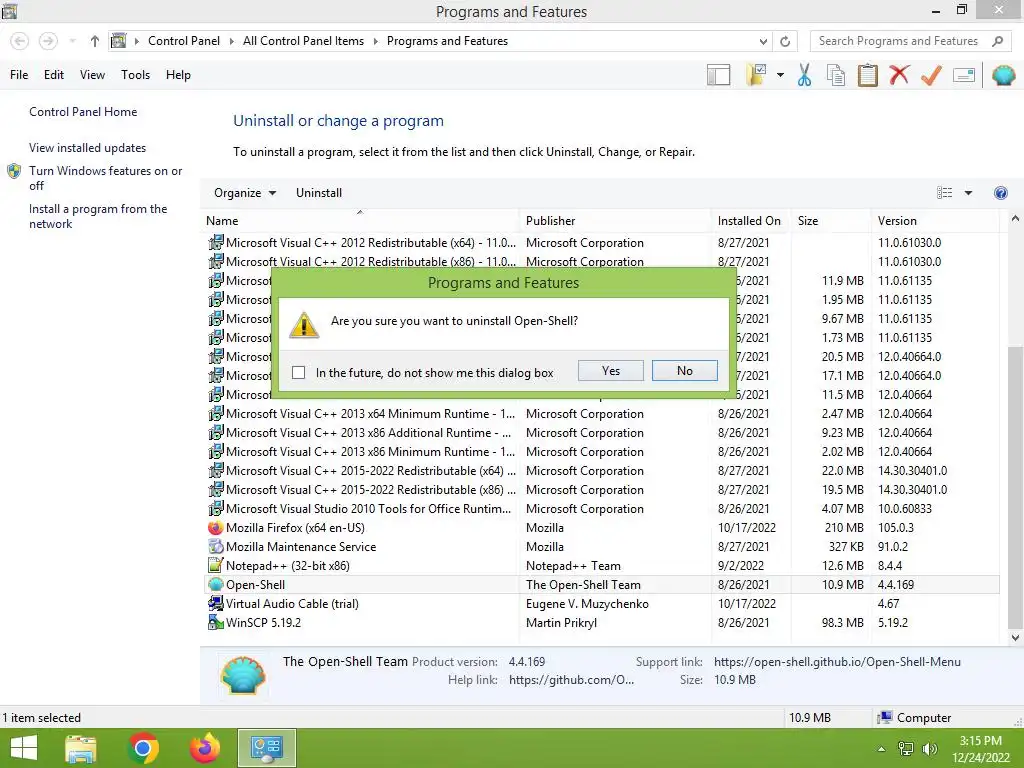Click the Notepad++ icon in program list
Screen dimensions: 1024x768
tap(216, 566)
